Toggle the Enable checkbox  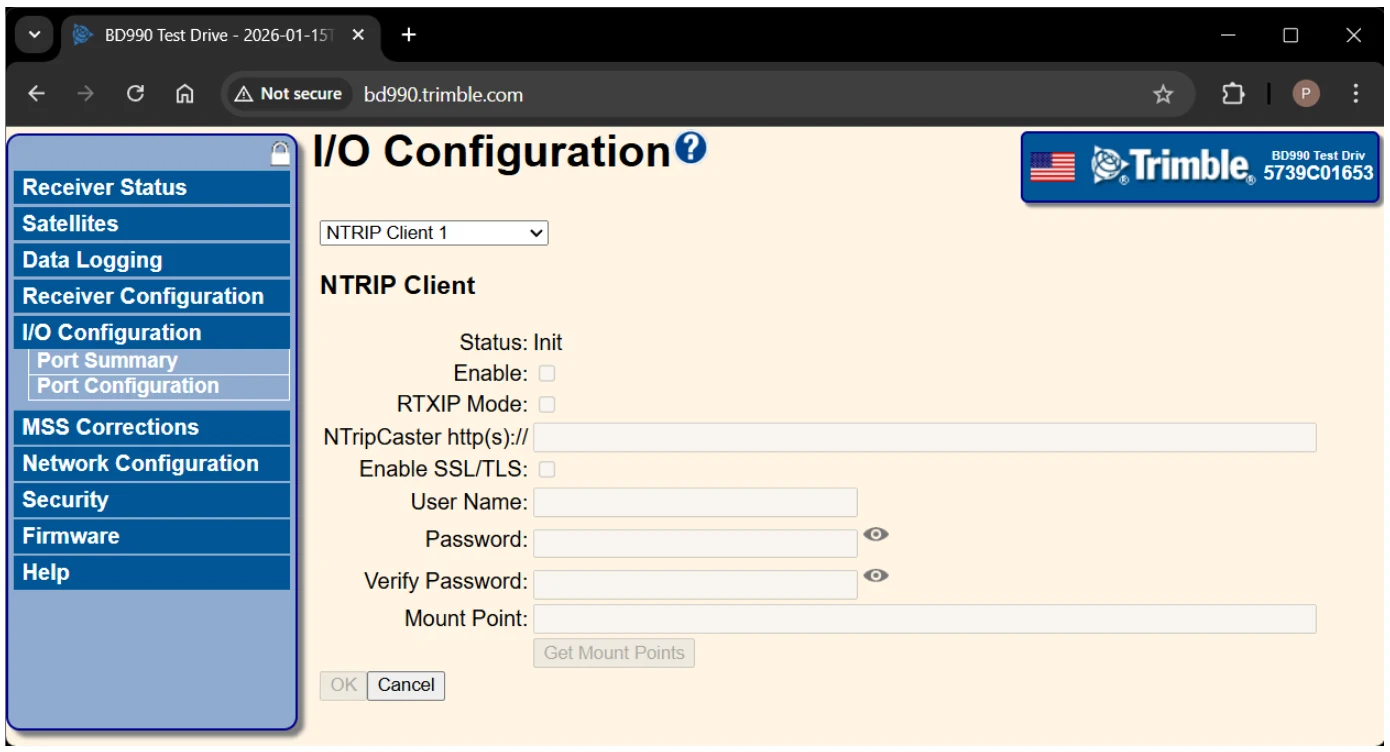547,374
